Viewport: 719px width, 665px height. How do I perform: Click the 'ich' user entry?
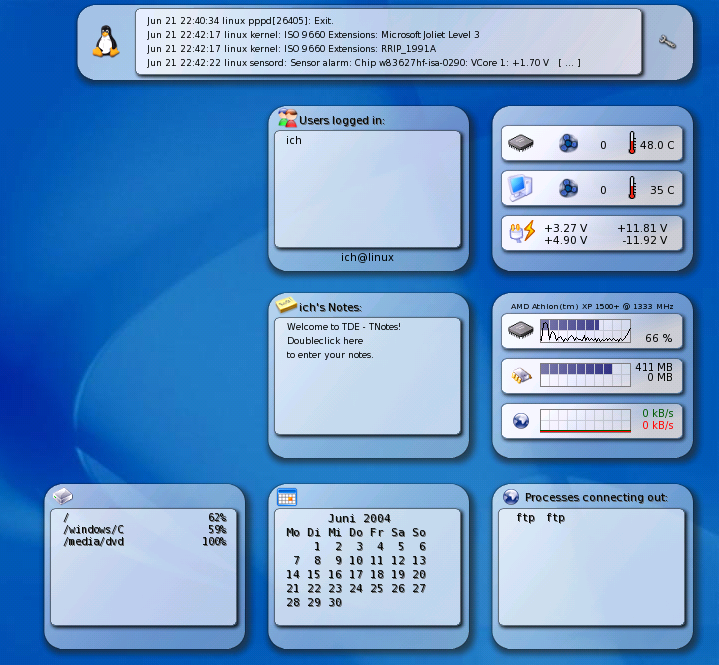[x=294, y=140]
